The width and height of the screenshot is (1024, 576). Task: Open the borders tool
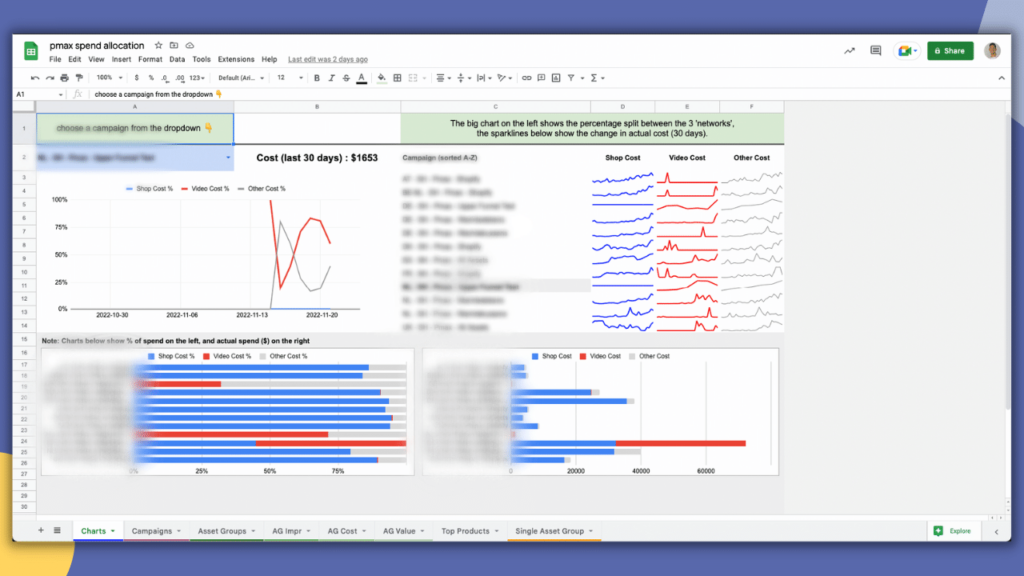pos(397,78)
